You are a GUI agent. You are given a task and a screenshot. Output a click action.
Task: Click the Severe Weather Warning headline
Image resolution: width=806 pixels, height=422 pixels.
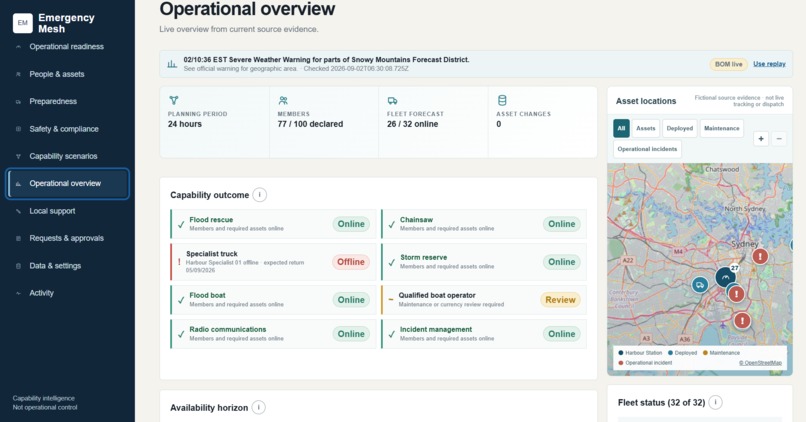(326, 60)
